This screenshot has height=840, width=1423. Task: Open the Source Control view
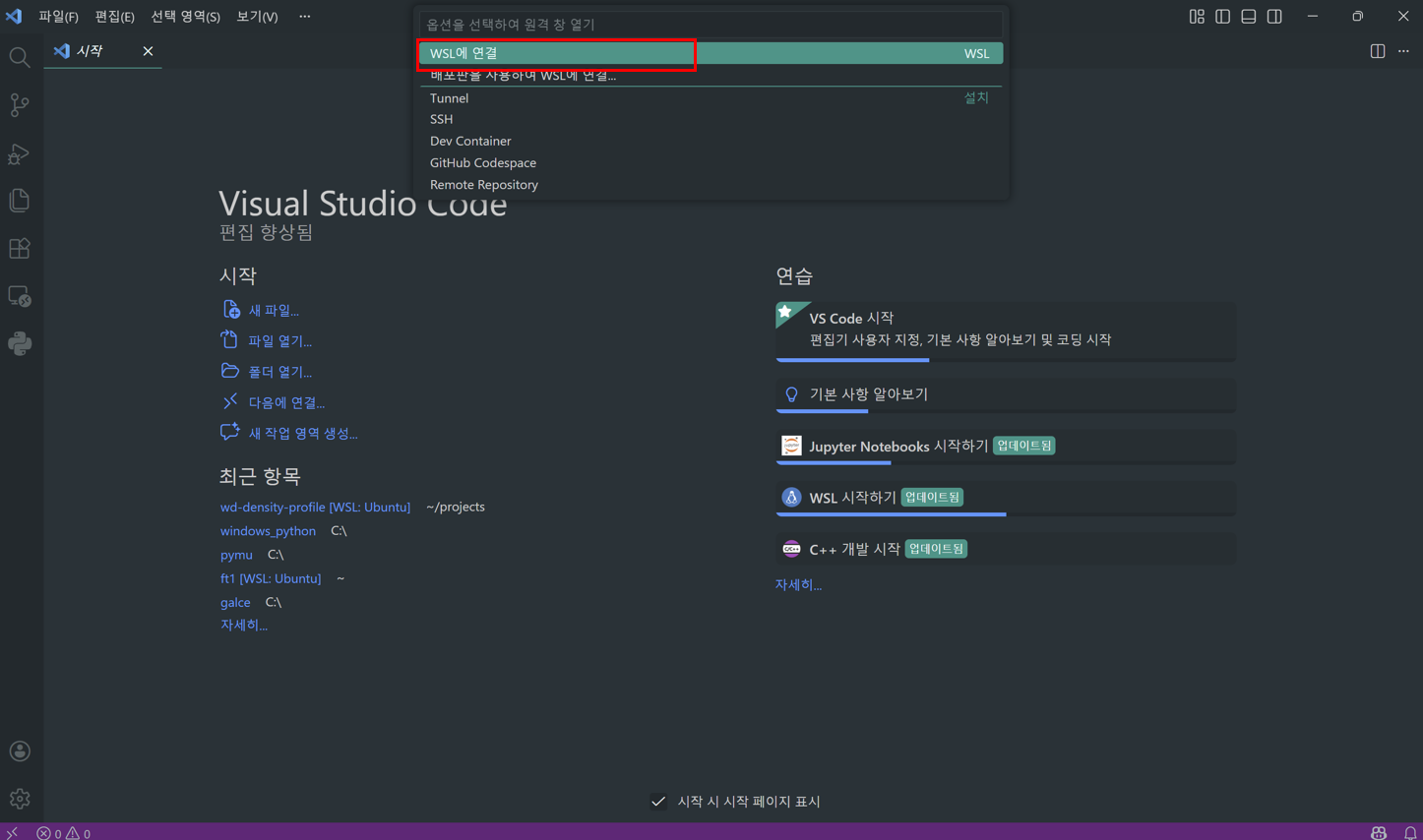click(20, 105)
